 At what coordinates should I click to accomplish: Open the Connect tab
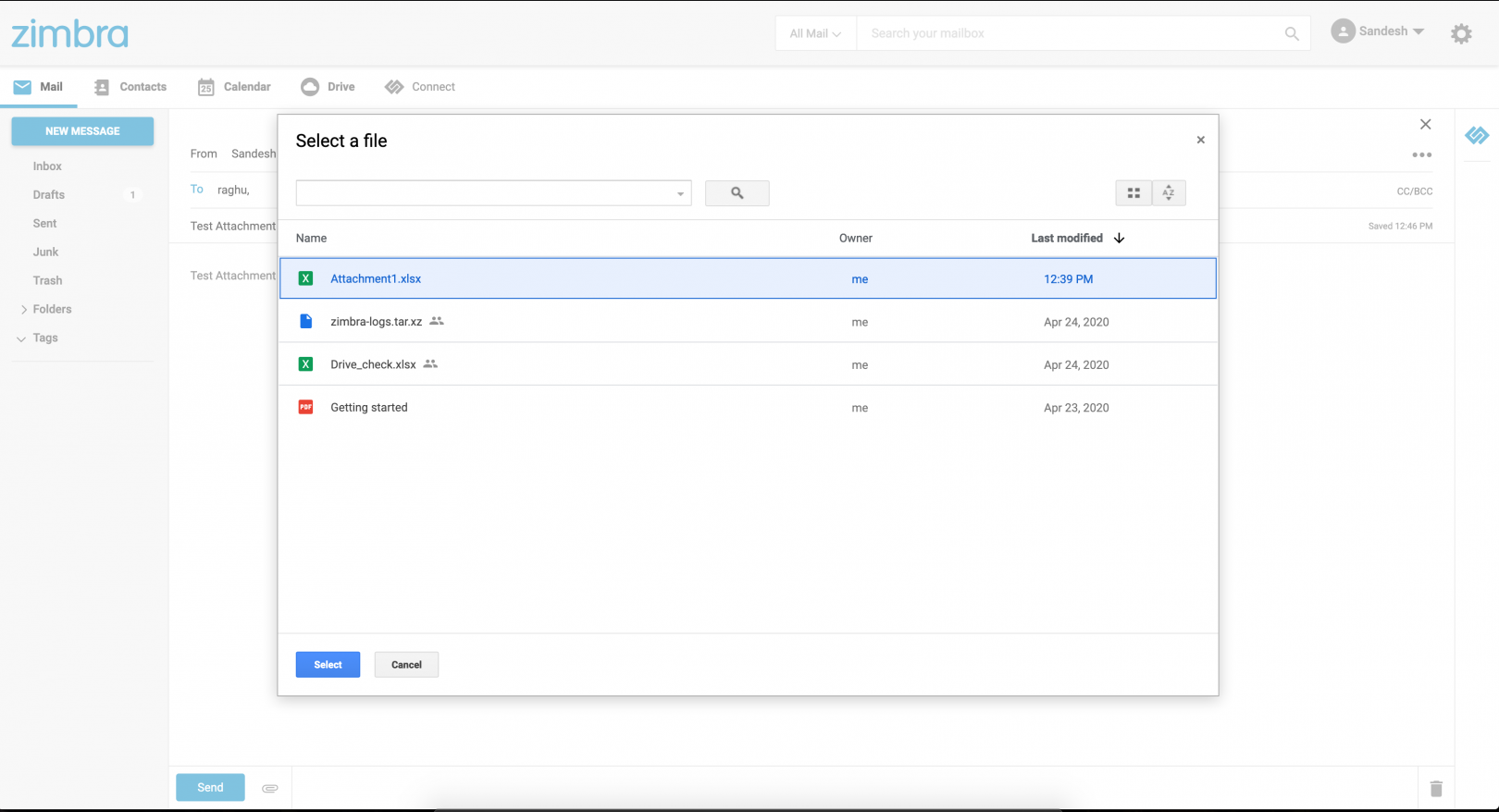click(x=420, y=87)
